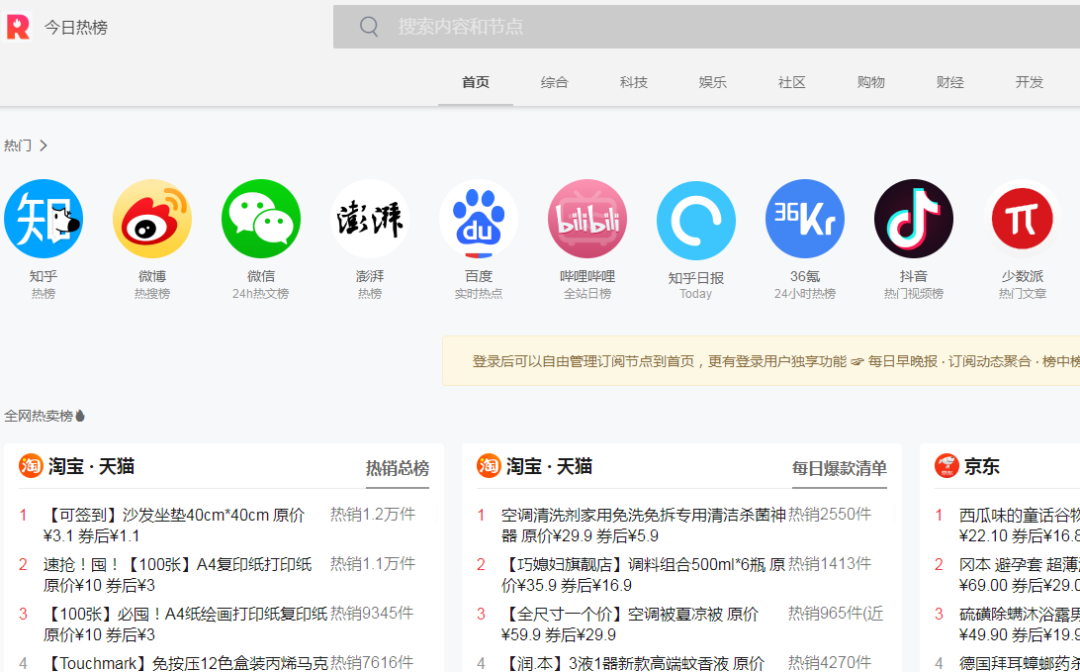Open the 购物 tab
1080x672 pixels.
point(871,83)
